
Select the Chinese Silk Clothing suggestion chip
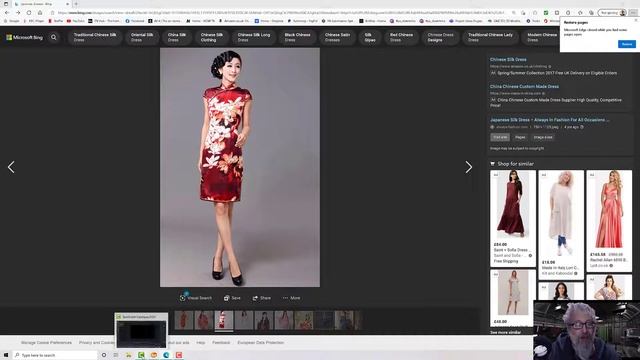coord(211,37)
